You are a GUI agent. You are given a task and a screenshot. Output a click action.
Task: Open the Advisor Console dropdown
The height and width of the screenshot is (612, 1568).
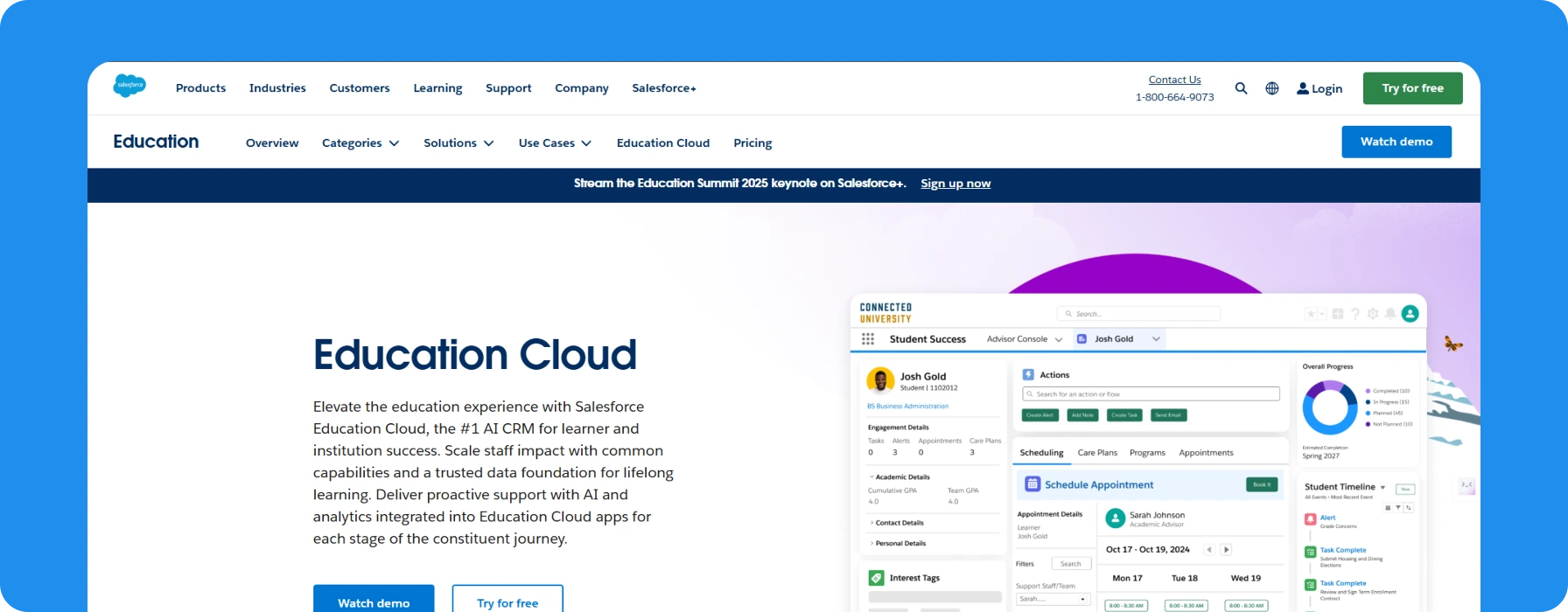pyautogui.click(x=1025, y=339)
